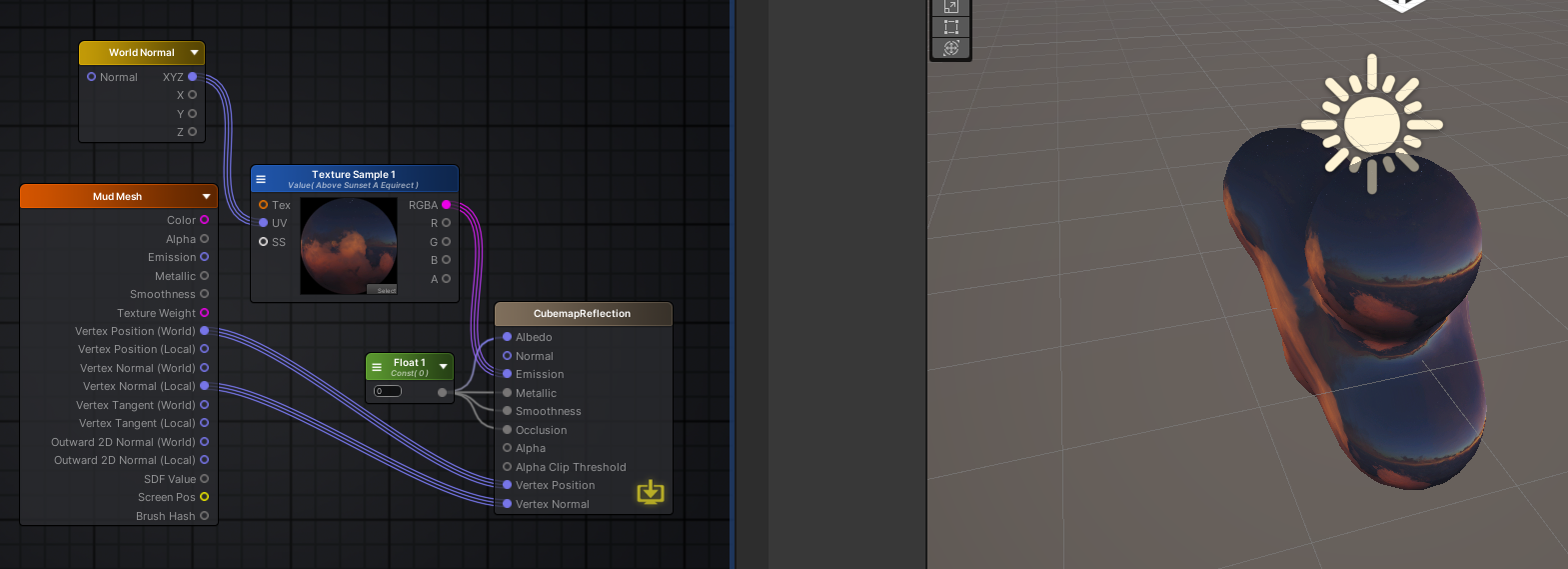
Task: Click the Float 1 value input field
Action: [x=388, y=391]
